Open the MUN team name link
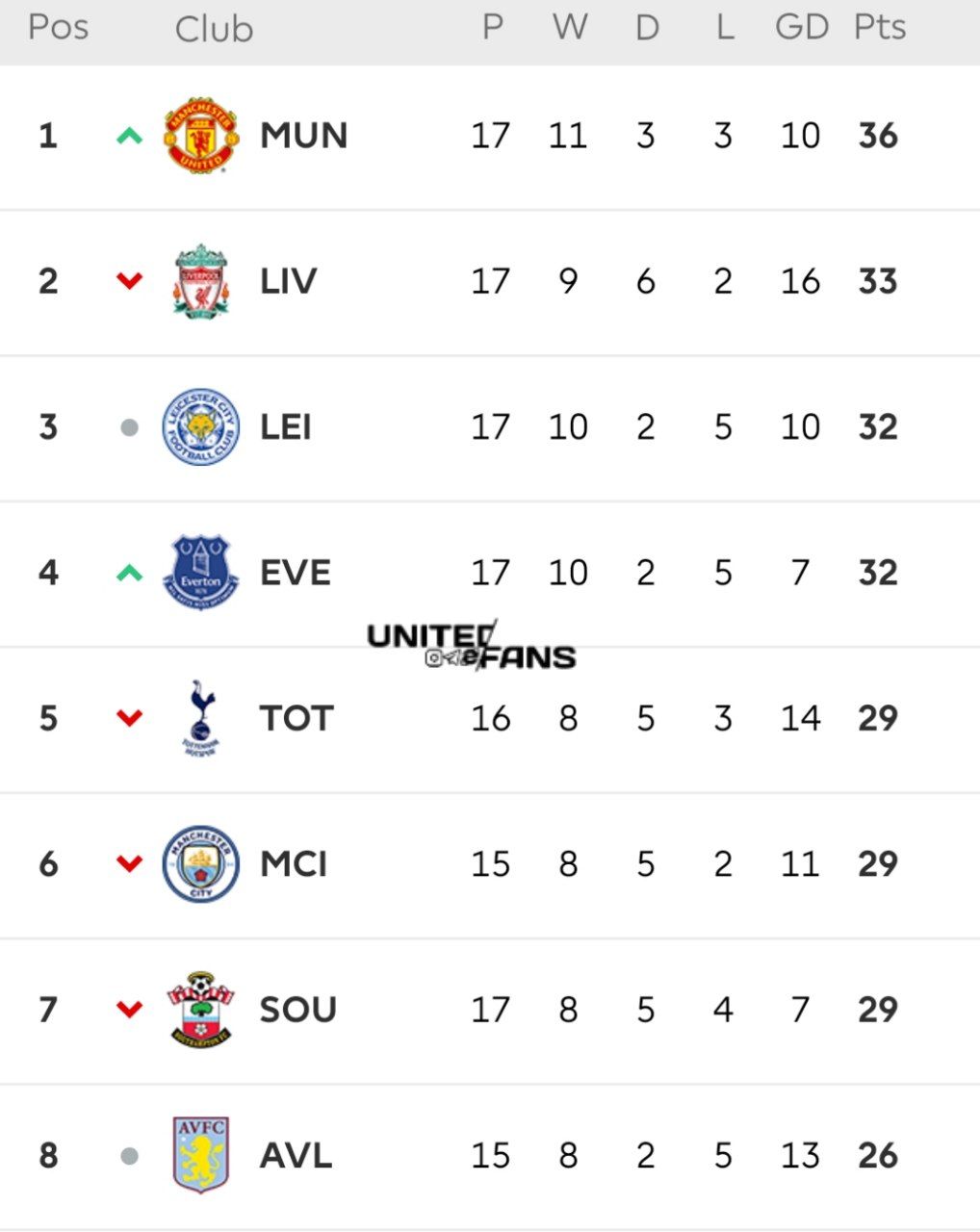Image resolution: width=980 pixels, height=1232 pixels. coord(303,136)
